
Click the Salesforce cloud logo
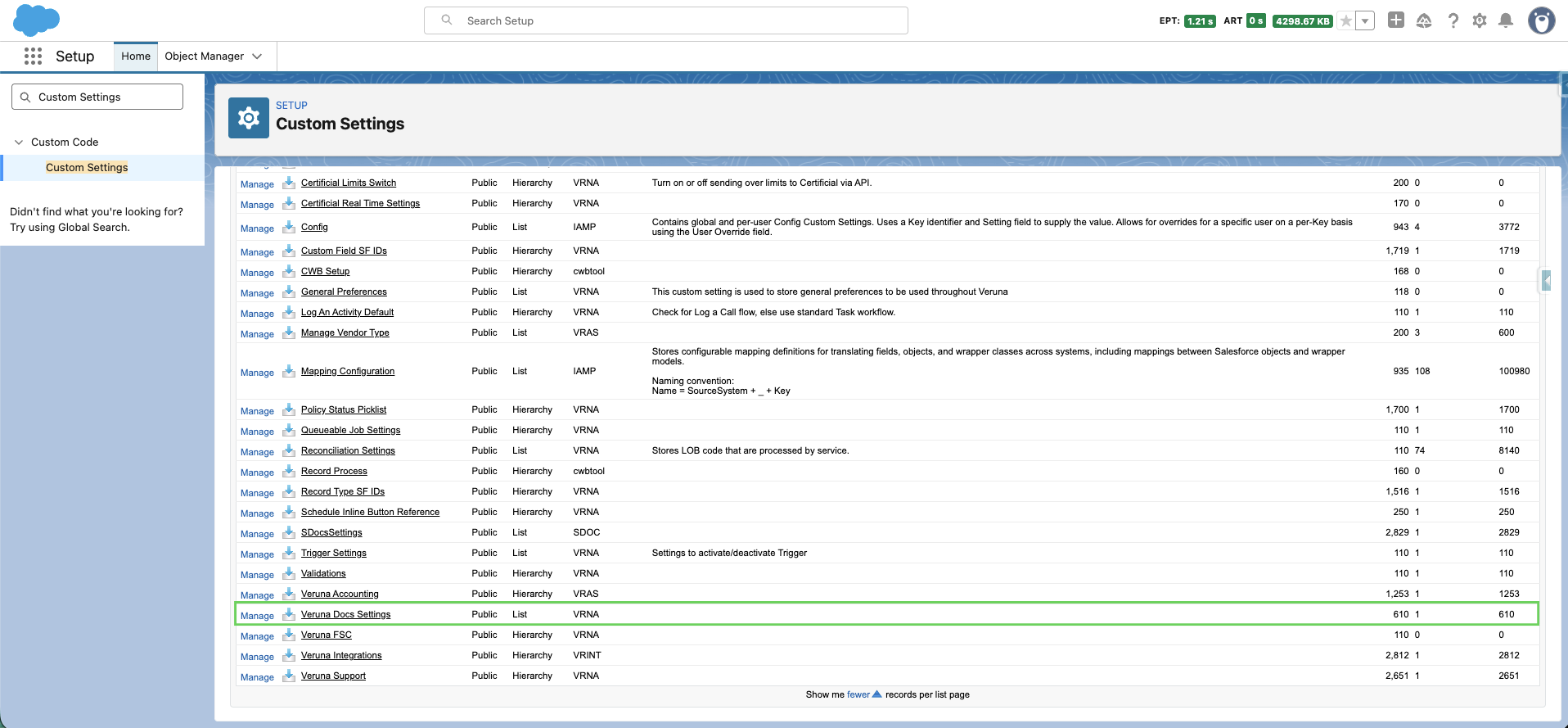tap(36, 20)
